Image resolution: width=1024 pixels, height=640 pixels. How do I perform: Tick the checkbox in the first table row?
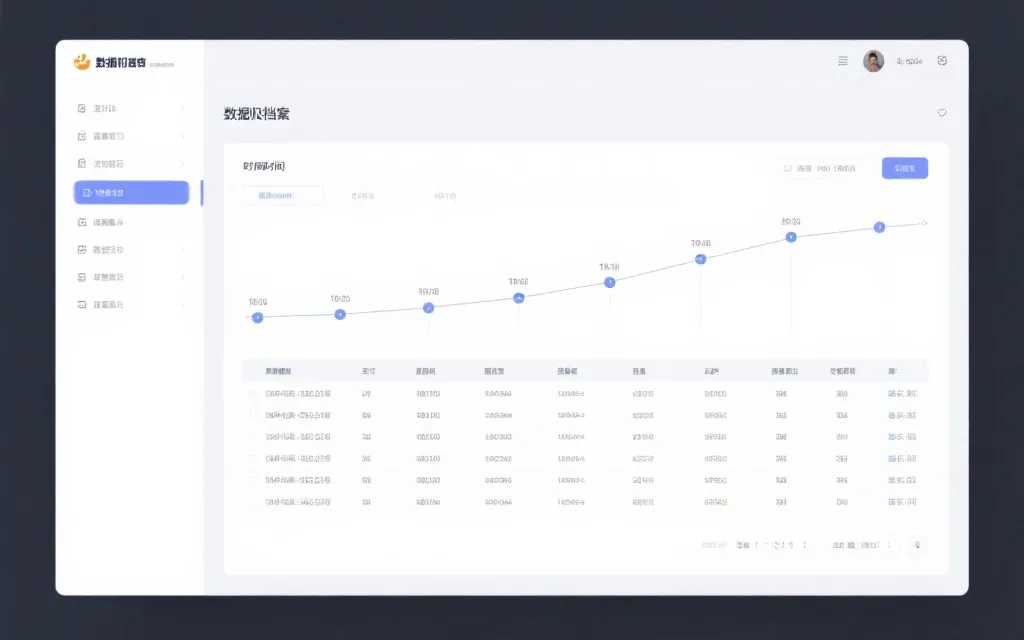(253, 394)
